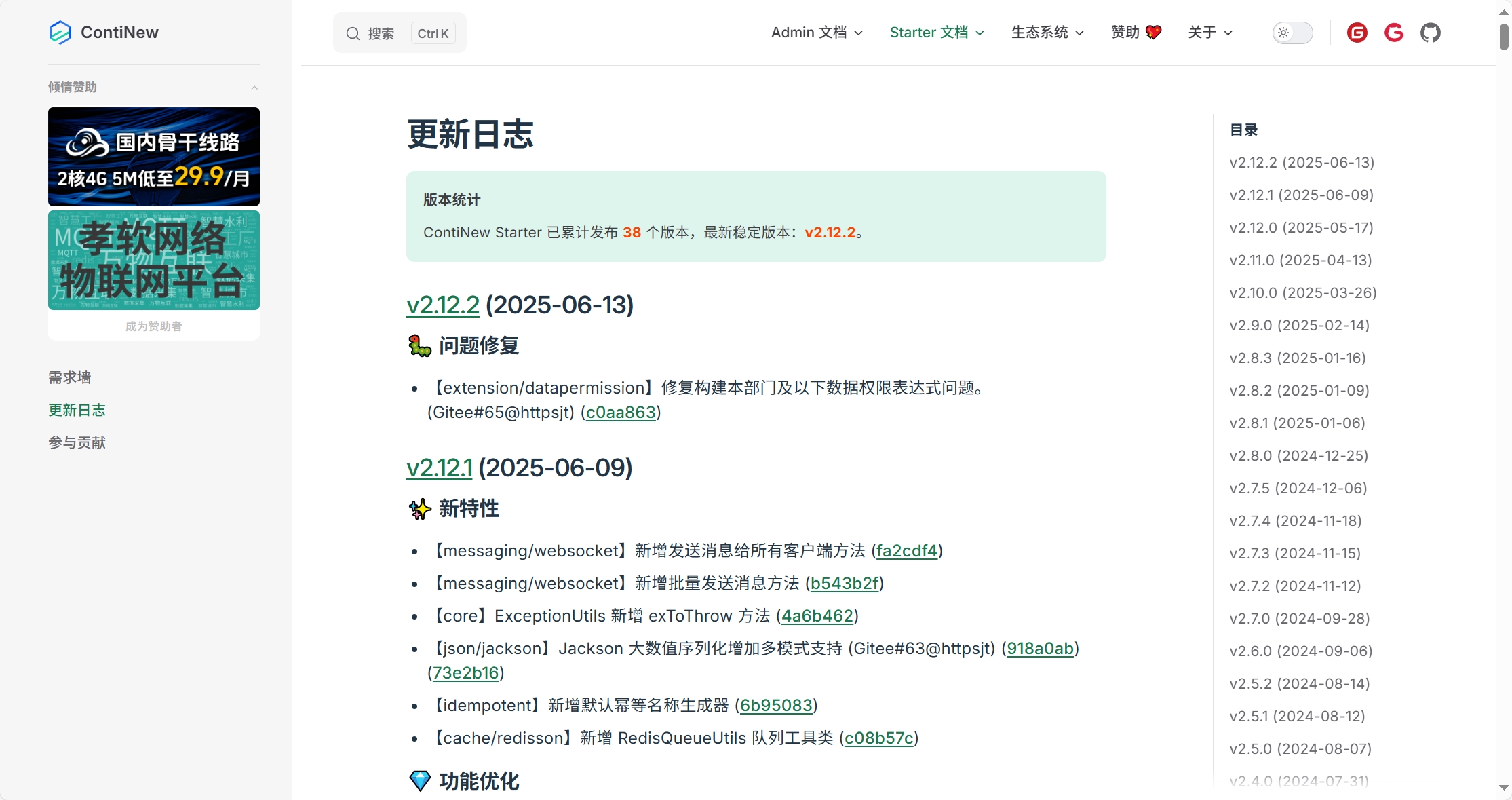
Task: Jump to v2.8.1 (2025-01-06) in 目录
Action: (x=1297, y=423)
